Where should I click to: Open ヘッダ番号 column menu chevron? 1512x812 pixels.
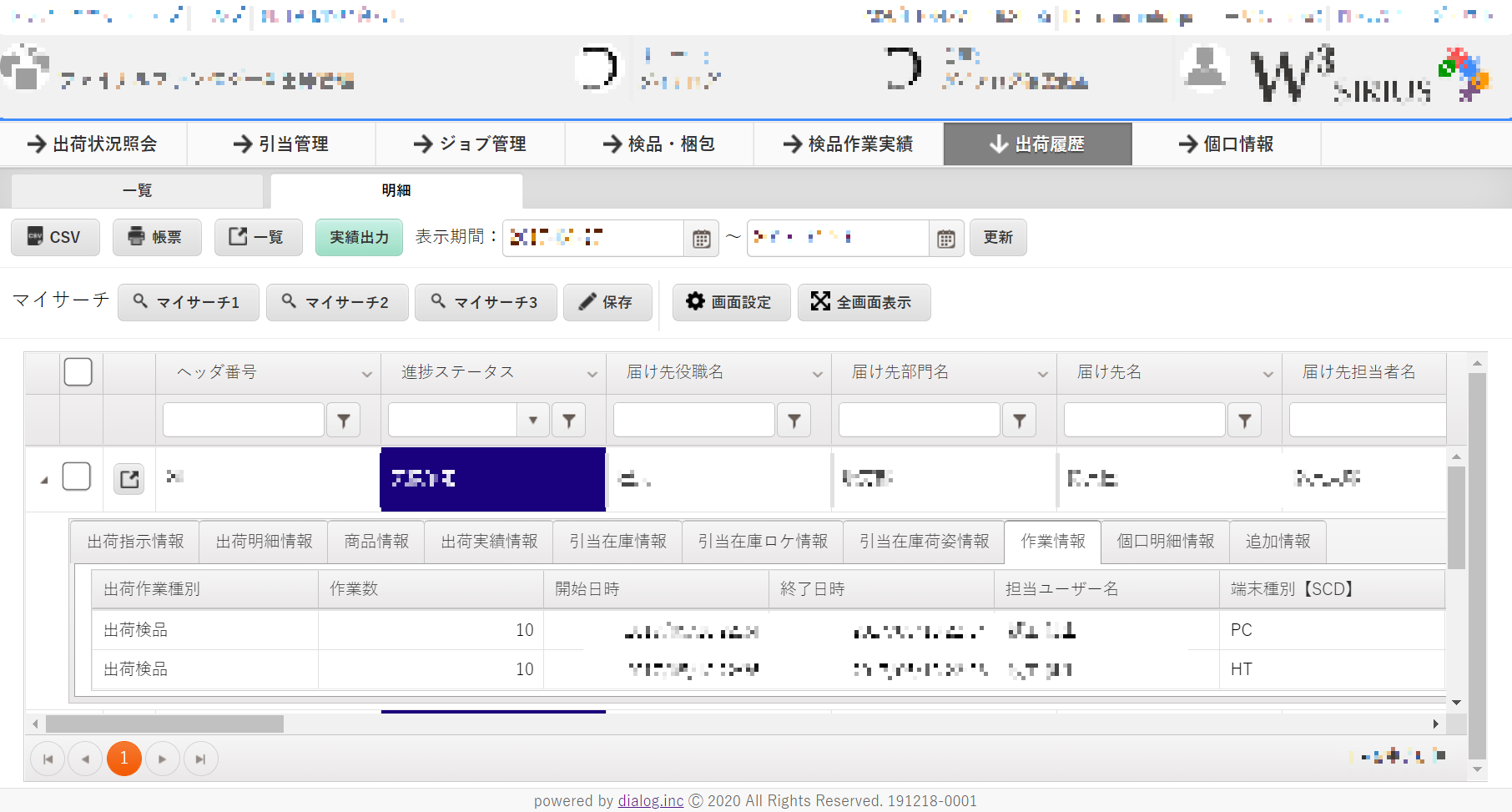coord(366,375)
